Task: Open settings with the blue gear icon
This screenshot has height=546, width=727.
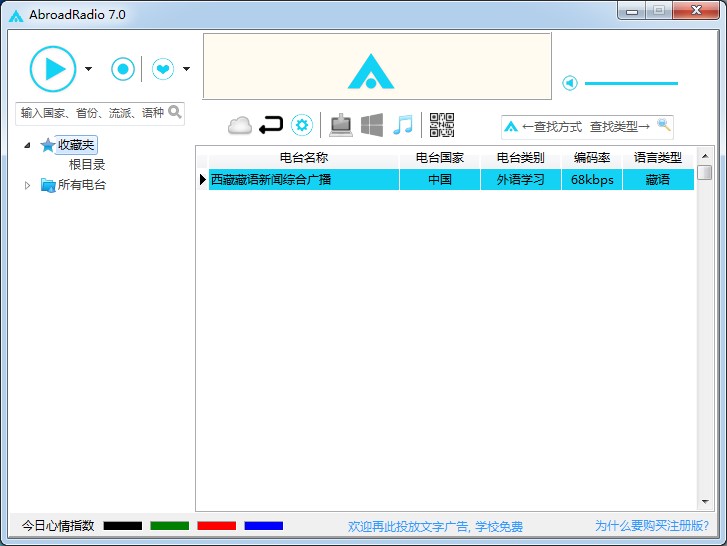Action: [302, 125]
